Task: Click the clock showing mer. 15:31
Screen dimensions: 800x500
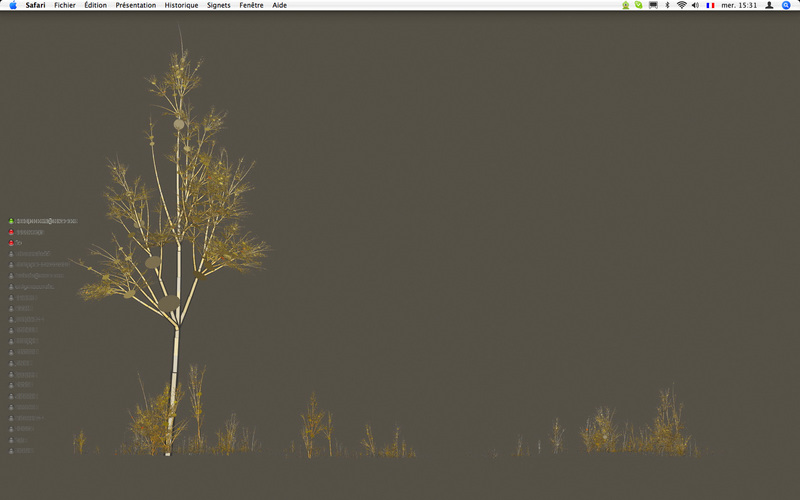Action: tap(739, 5)
